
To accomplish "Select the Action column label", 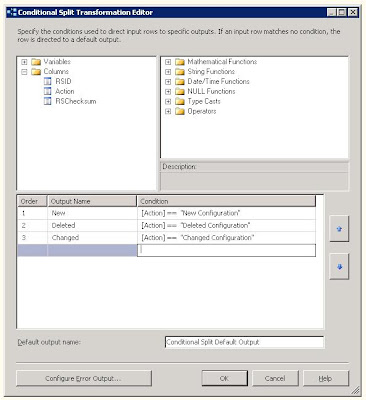I will [x=65, y=91].
